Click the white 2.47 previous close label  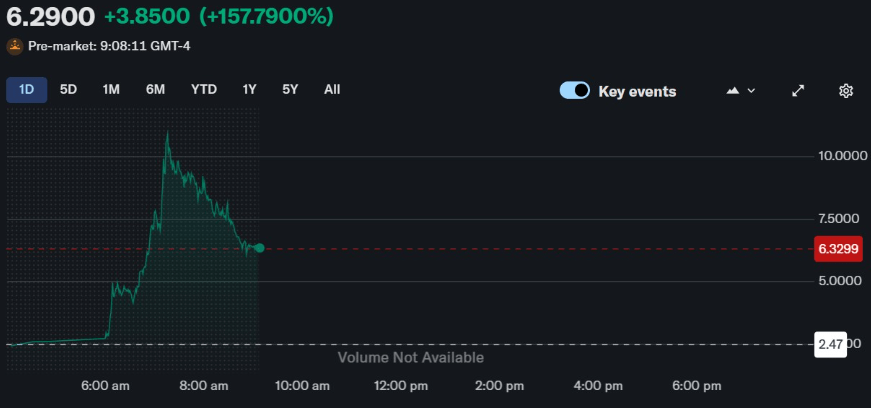pyautogui.click(x=832, y=343)
